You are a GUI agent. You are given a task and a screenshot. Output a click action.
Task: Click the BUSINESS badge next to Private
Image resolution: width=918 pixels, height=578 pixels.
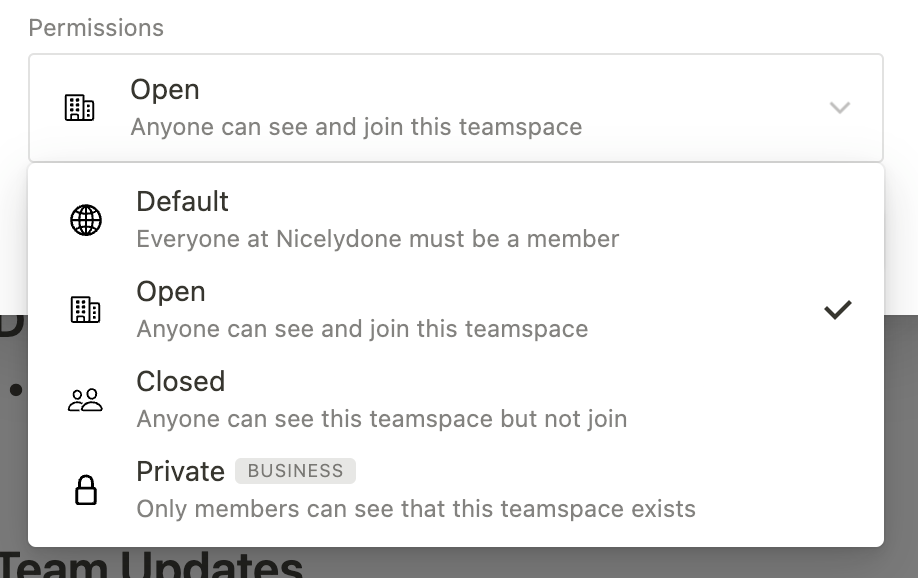pos(295,471)
